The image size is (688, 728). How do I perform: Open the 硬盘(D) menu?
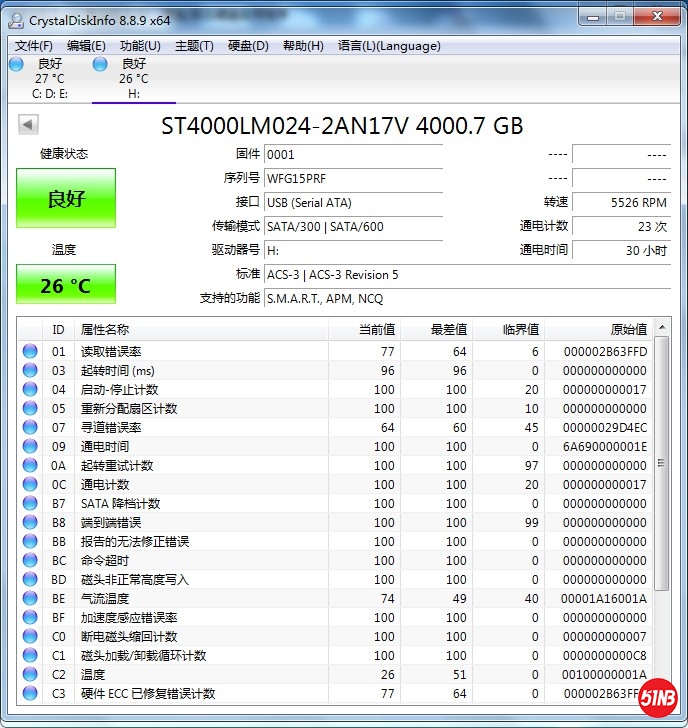248,46
